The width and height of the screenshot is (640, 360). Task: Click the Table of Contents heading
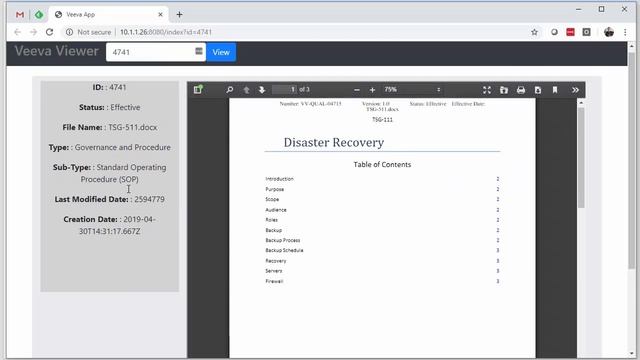(x=382, y=164)
